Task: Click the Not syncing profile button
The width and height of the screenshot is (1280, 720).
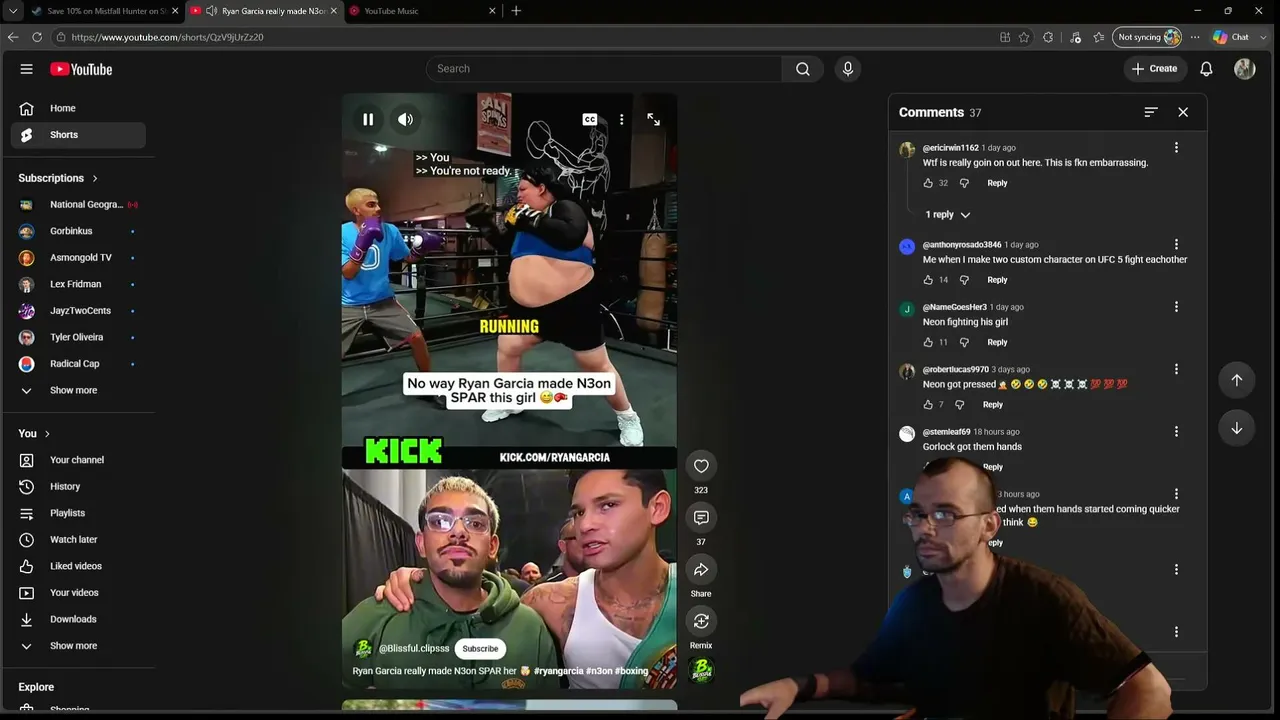Action: 1148,37
